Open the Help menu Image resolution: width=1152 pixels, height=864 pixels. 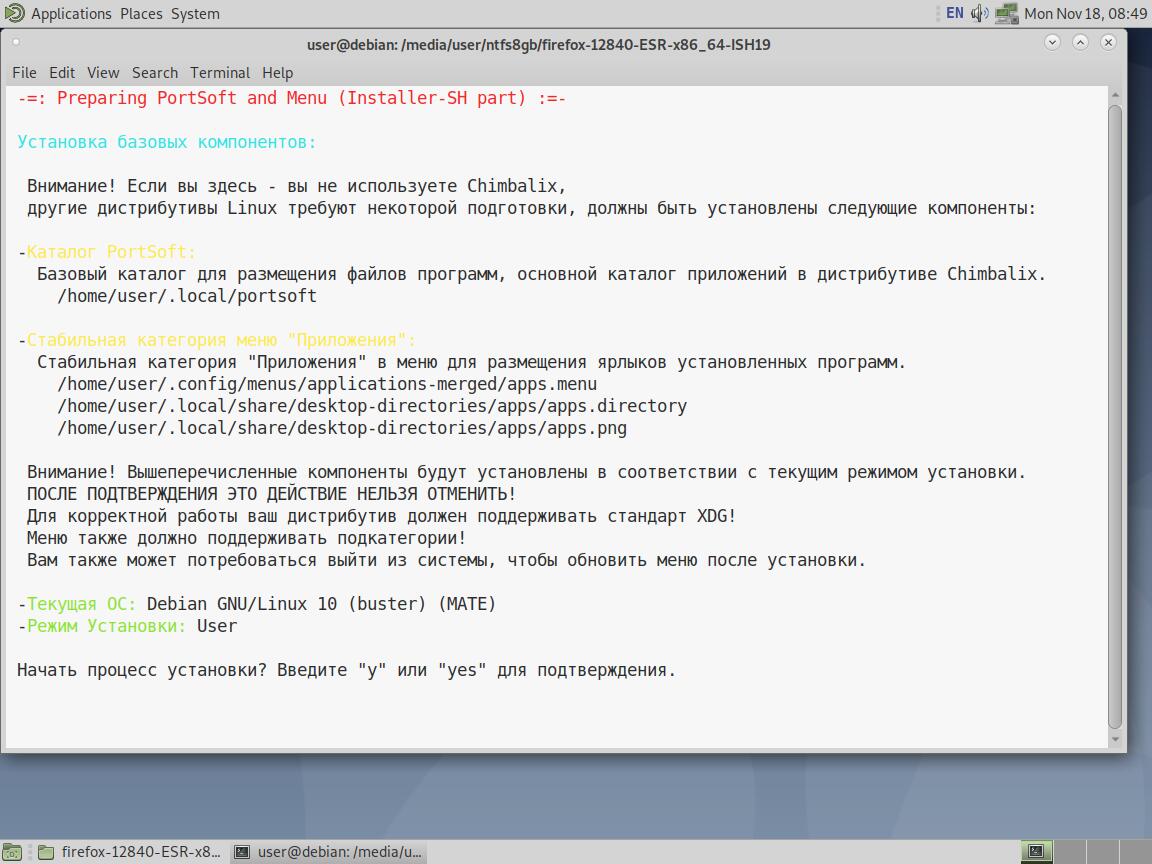tap(278, 73)
